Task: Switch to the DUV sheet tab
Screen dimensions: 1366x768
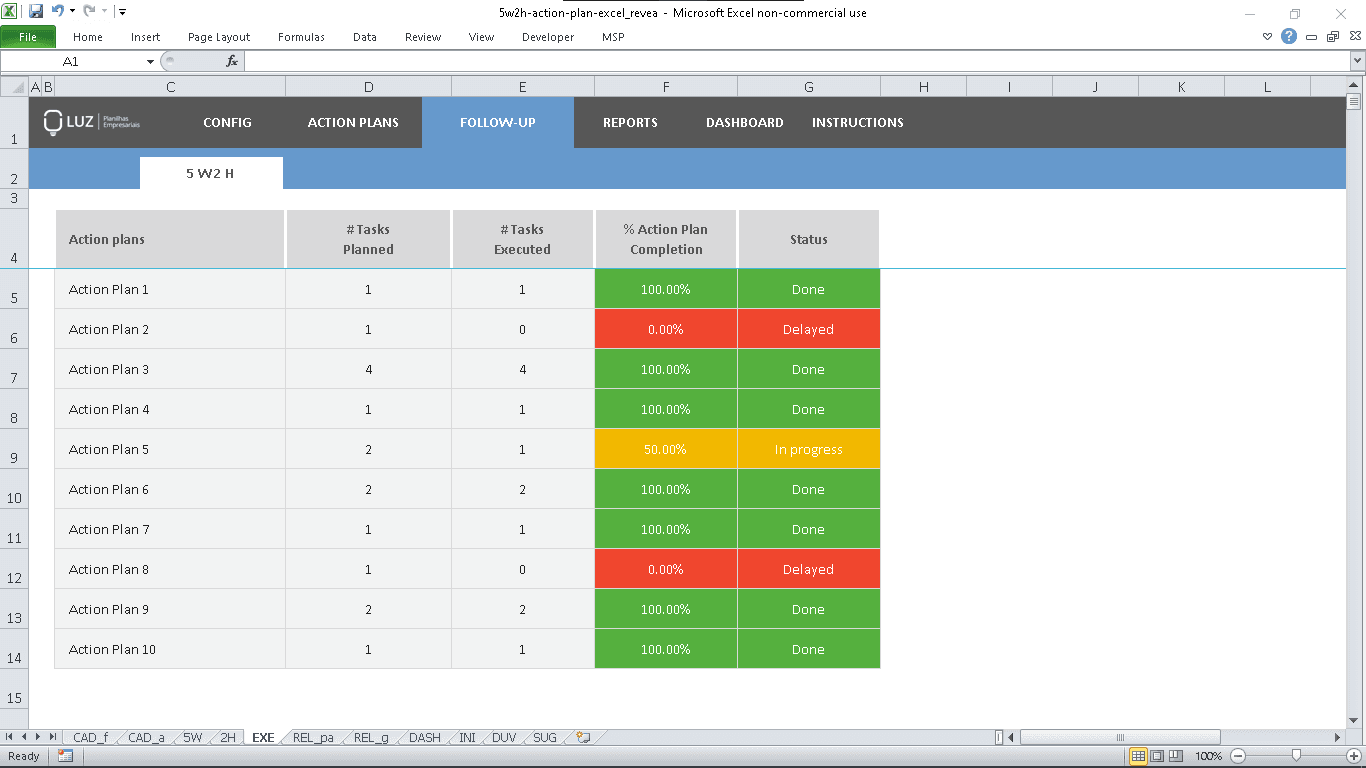Action: coord(504,737)
